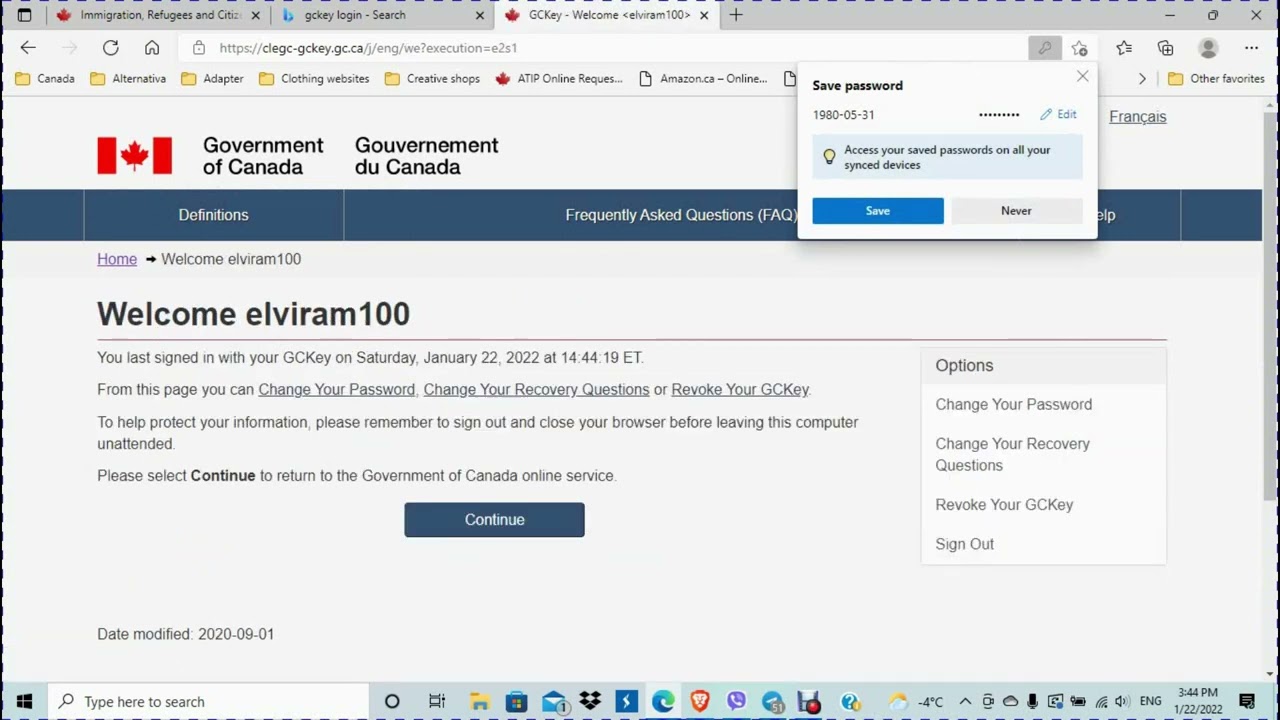Open the tab actions menu icon
Image resolution: width=1280 pixels, height=720 pixels.
(24, 15)
